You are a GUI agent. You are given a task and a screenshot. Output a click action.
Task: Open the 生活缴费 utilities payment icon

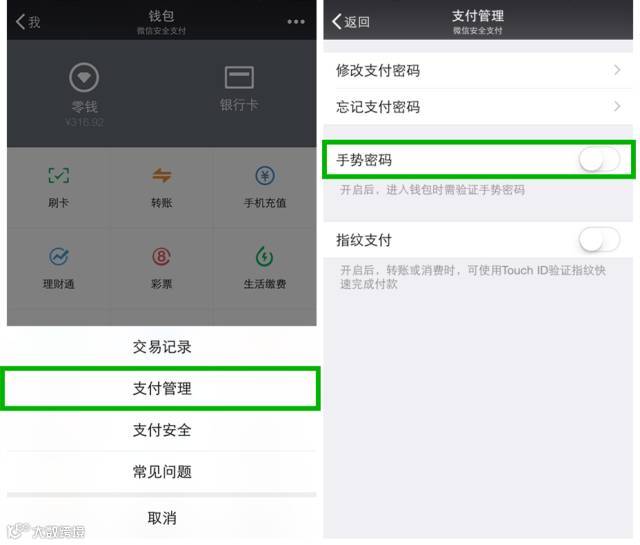[x=265, y=256]
